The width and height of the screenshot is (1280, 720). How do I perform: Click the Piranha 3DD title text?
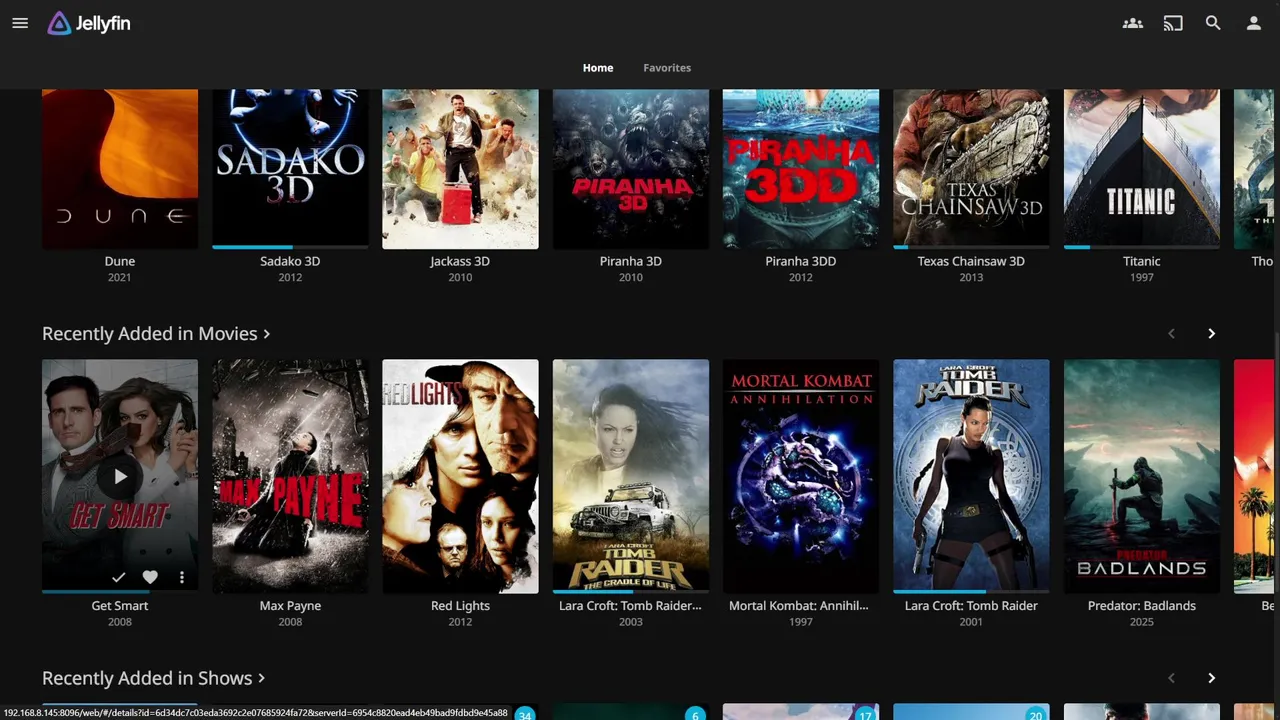click(x=801, y=261)
